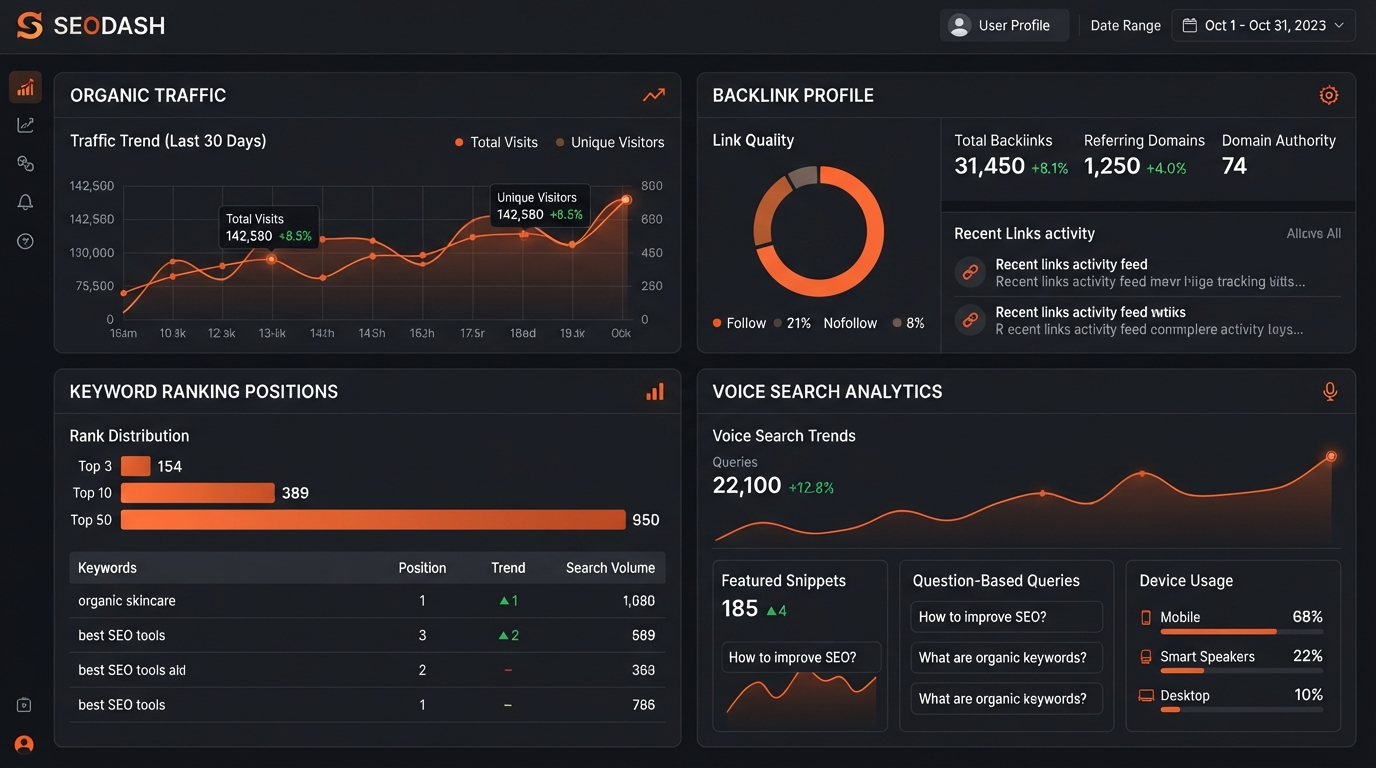The image size is (1376, 768).
Task: Sort by Search Volume column header
Action: coord(610,568)
